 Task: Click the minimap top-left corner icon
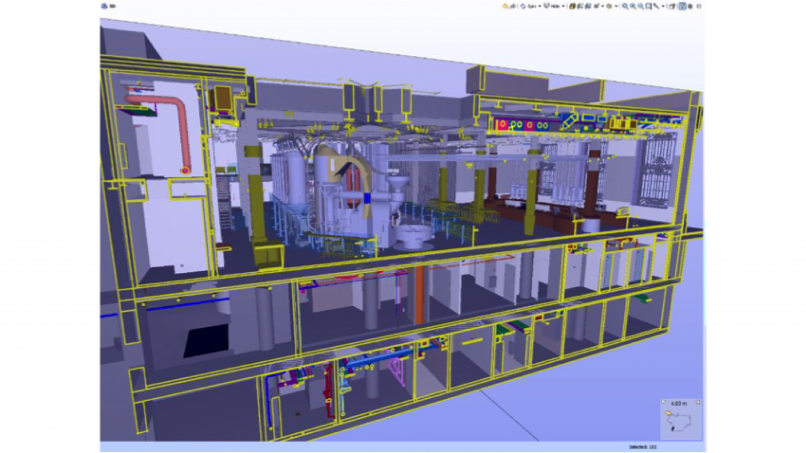click(664, 403)
